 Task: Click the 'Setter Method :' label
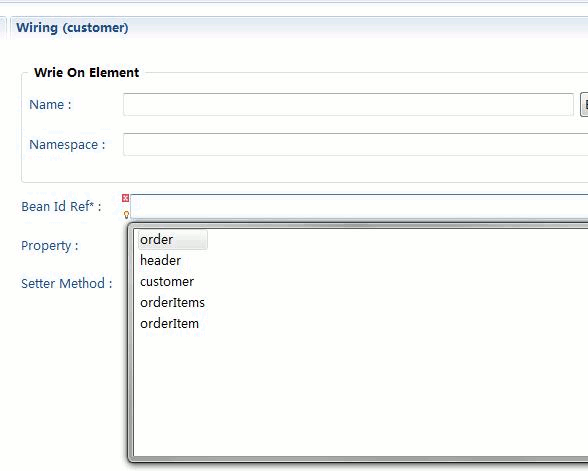tap(66, 284)
